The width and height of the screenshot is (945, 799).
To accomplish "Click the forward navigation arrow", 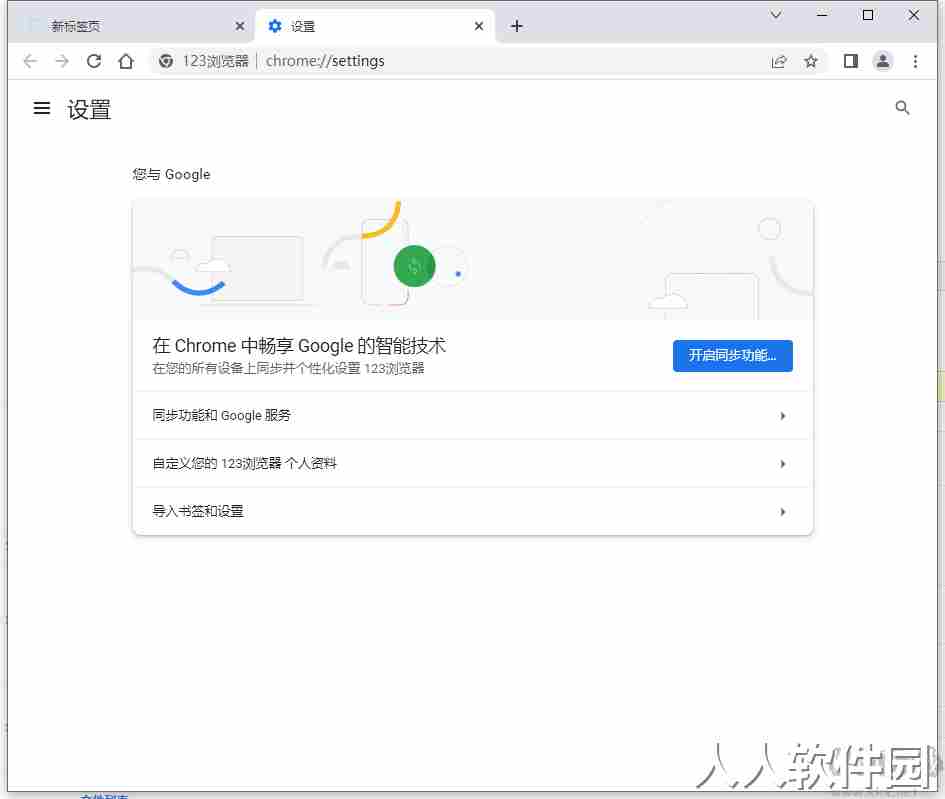I will [x=61, y=61].
